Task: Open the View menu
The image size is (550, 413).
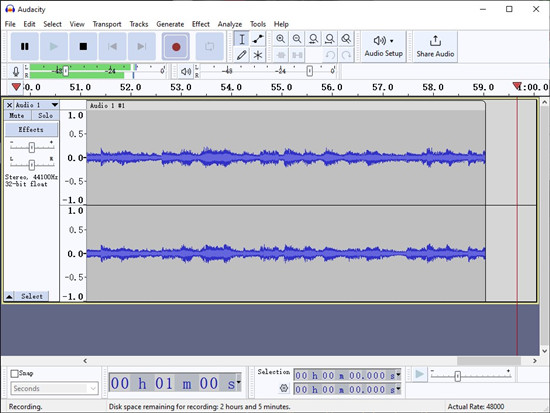Action: pos(77,24)
